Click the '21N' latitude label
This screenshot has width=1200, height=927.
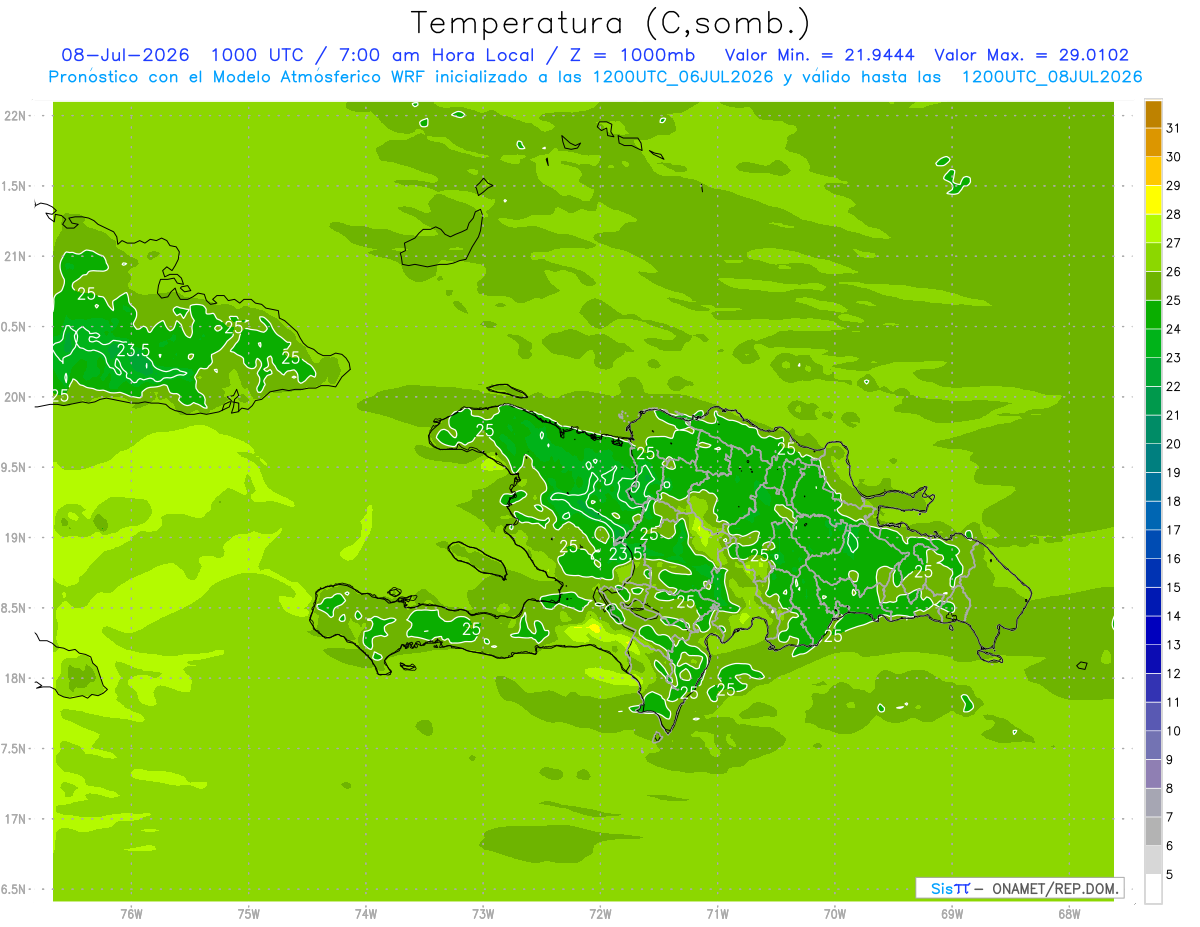[x=16, y=256]
